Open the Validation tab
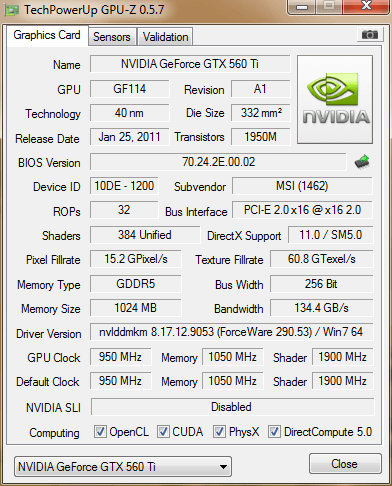This screenshot has height=486, width=392. point(165,37)
